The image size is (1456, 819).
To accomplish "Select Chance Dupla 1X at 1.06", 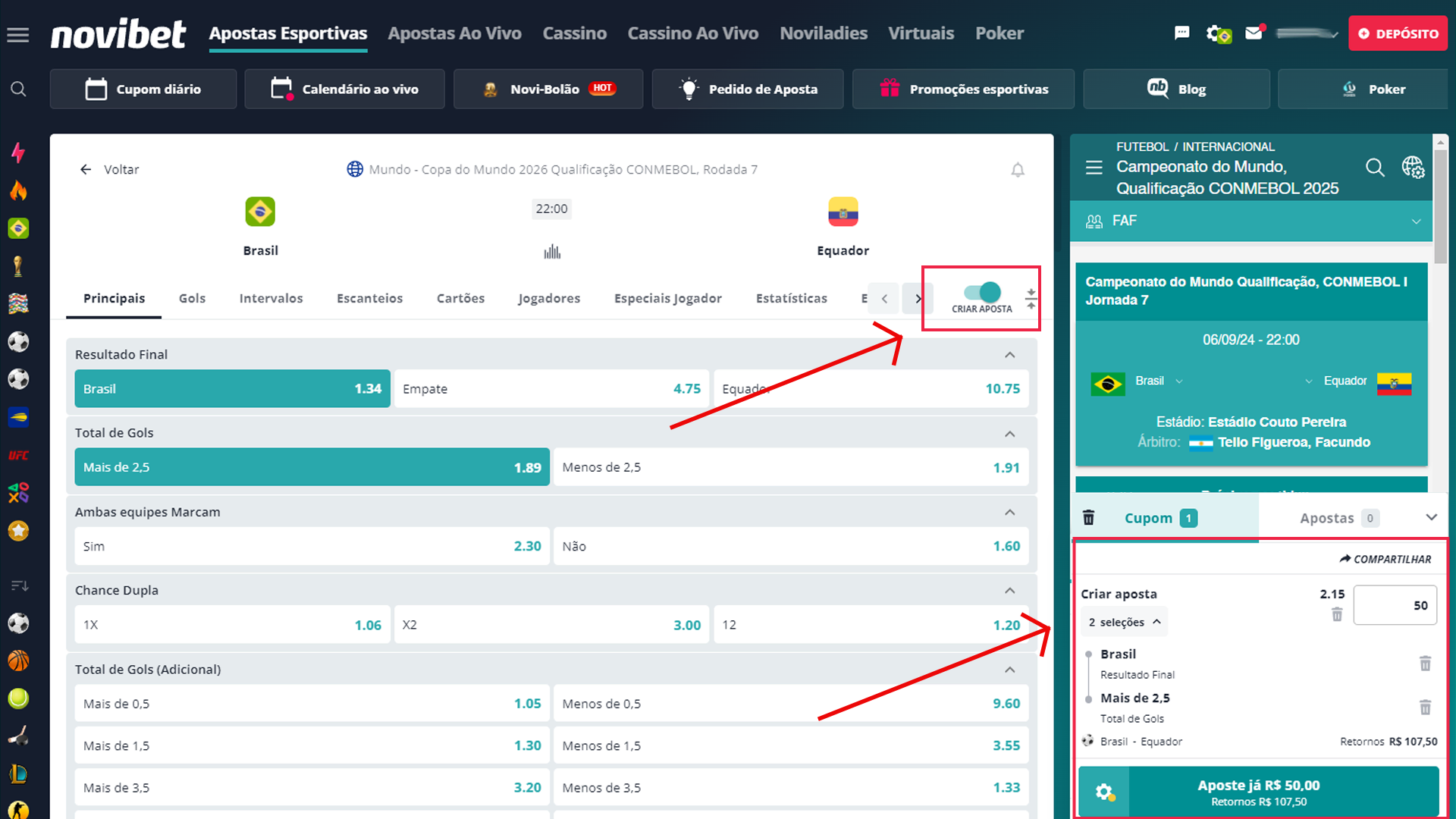I will (232, 625).
